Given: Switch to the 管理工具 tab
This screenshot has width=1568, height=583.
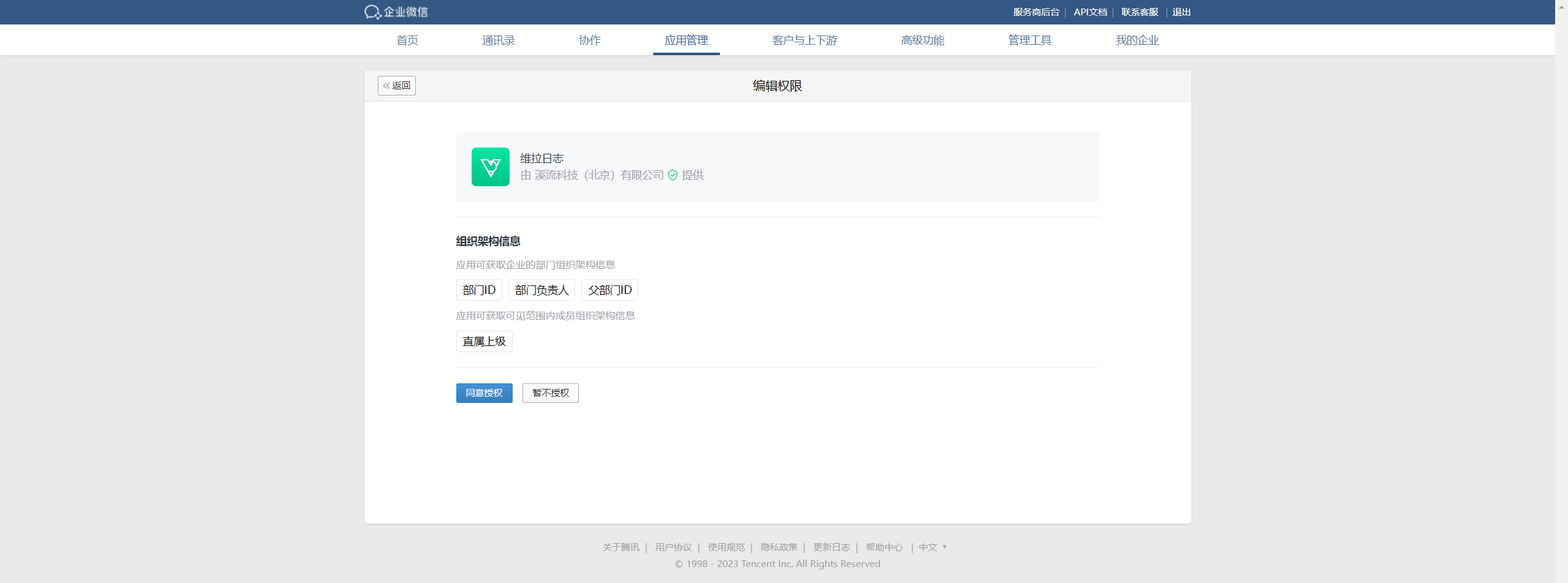Looking at the screenshot, I should pos(1030,40).
